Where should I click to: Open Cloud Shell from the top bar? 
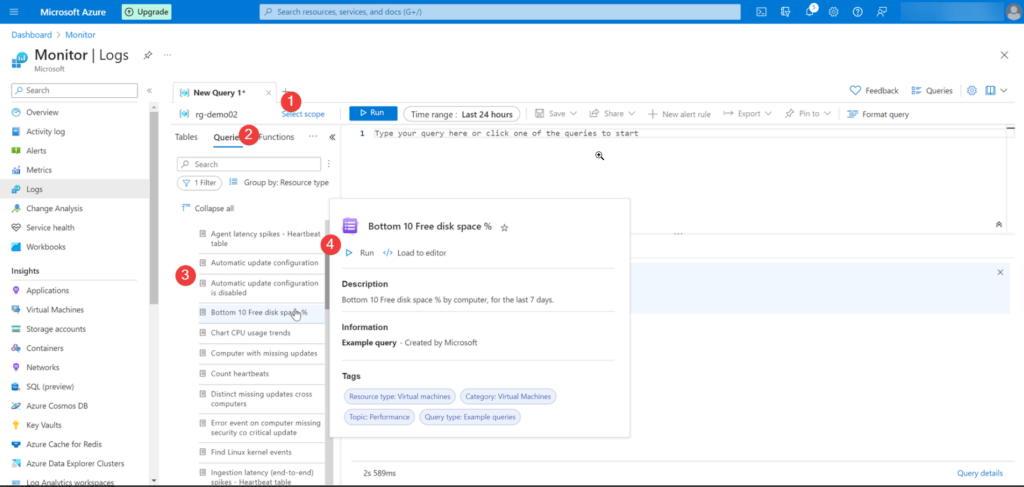tap(761, 12)
